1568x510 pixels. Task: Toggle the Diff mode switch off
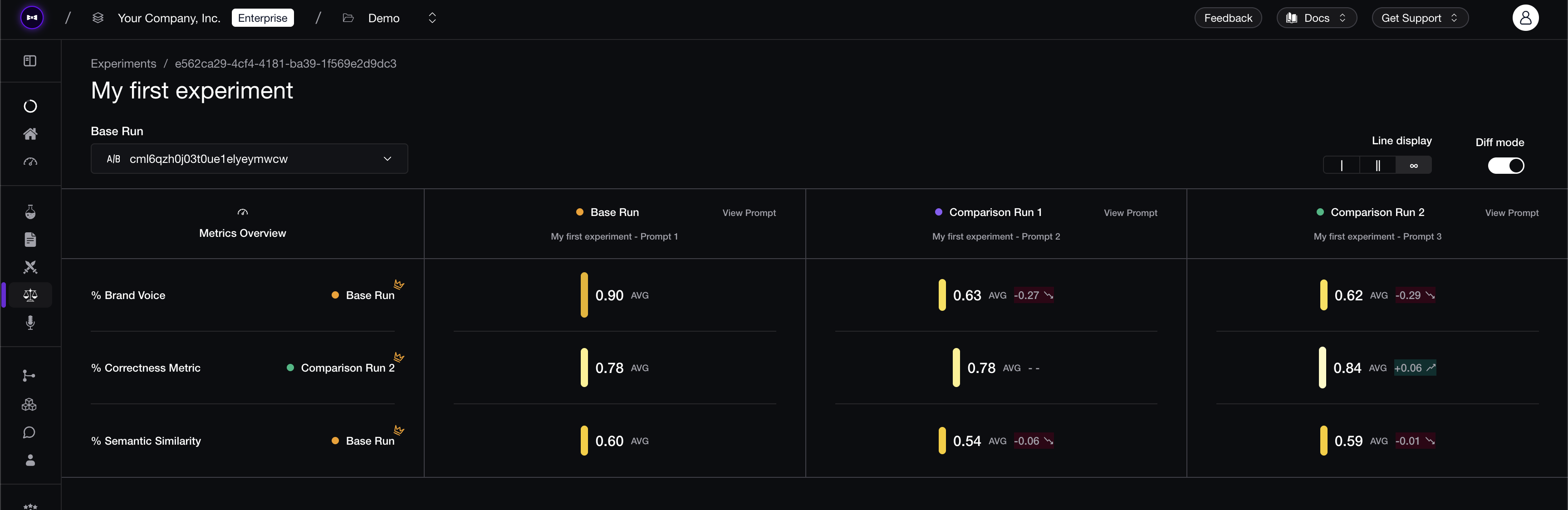point(1505,166)
